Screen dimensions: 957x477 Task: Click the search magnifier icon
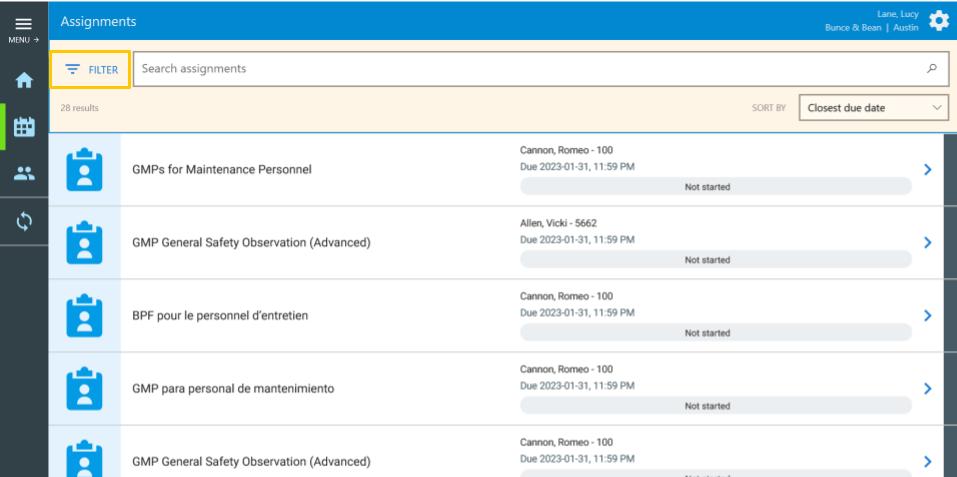click(x=932, y=69)
